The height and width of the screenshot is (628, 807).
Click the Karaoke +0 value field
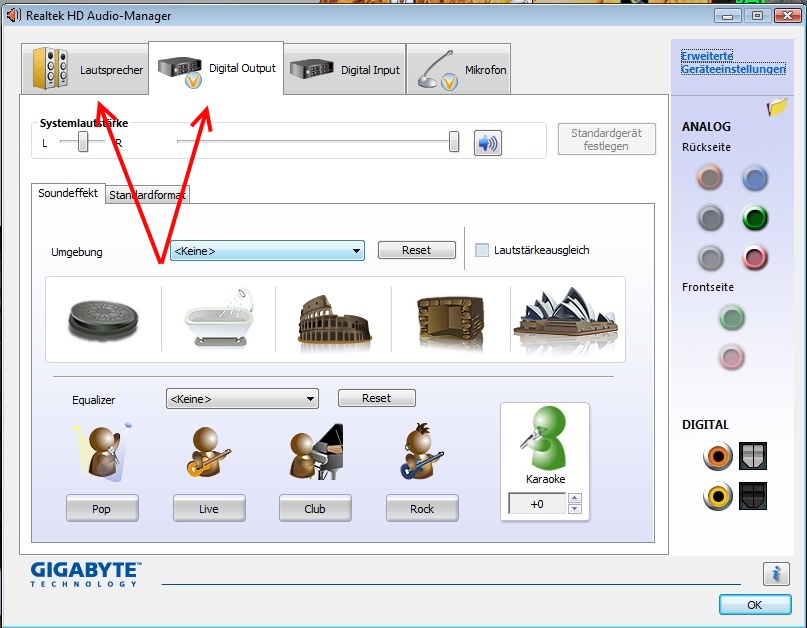tap(537, 503)
